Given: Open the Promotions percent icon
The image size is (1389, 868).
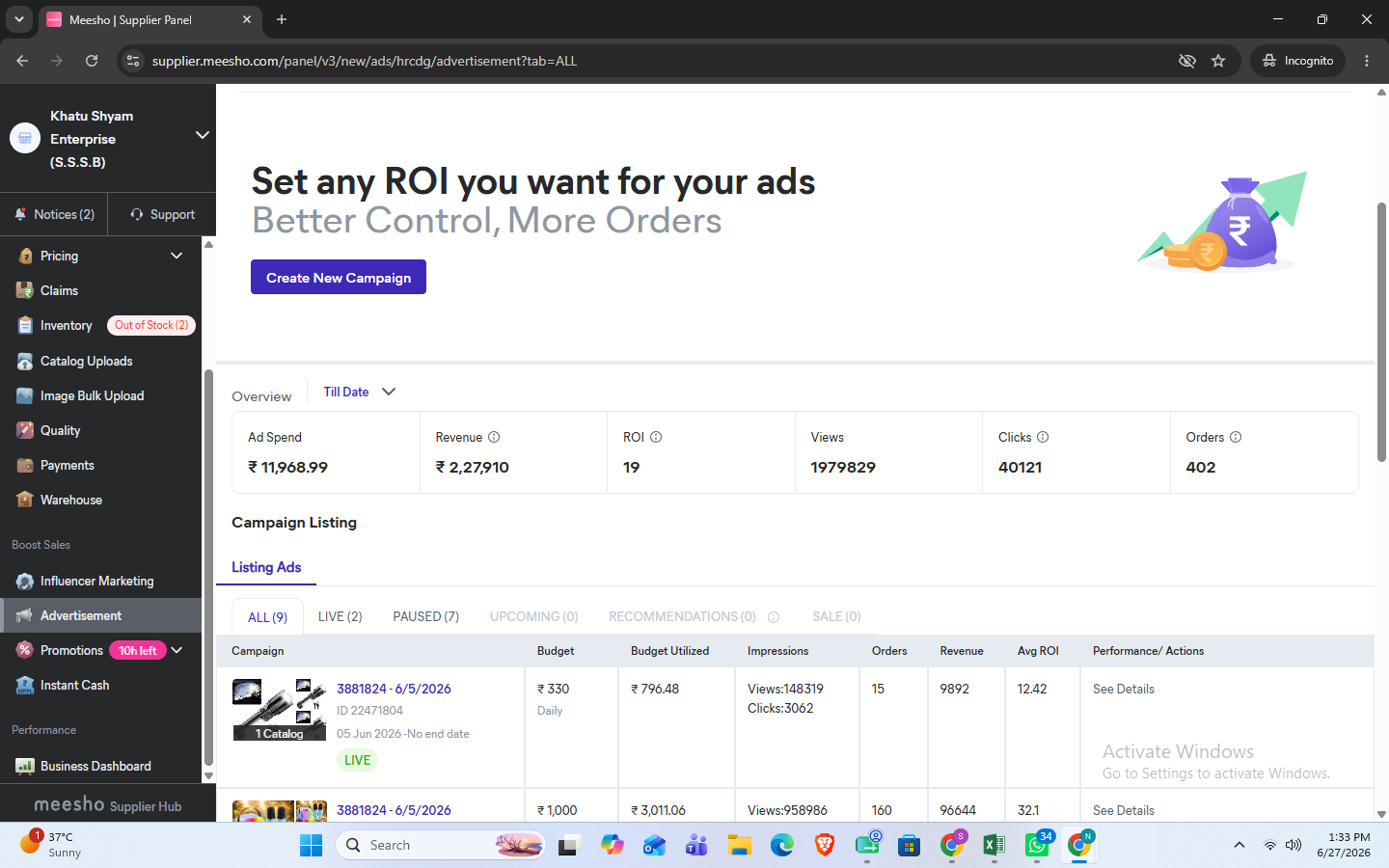Looking at the screenshot, I should [25, 650].
